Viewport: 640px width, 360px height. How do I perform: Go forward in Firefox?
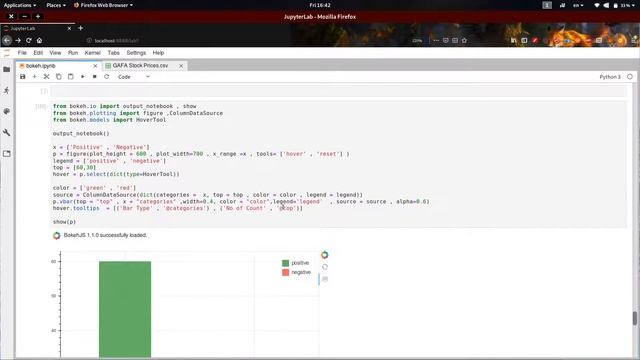[18, 40]
